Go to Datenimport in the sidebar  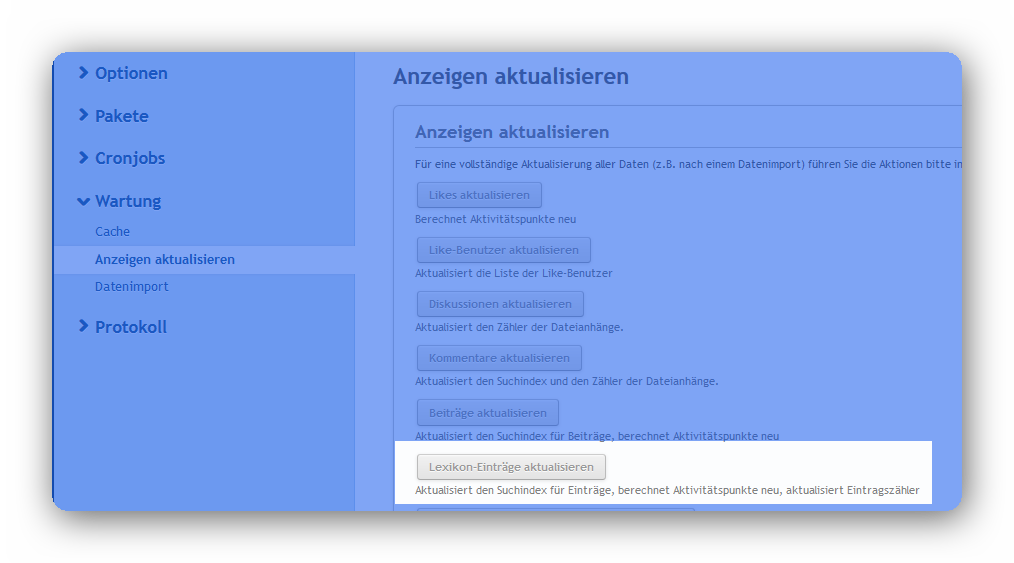132,286
